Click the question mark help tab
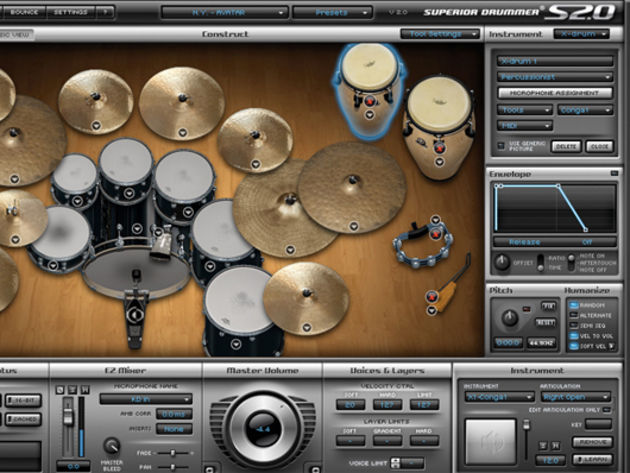 [105, 12]
